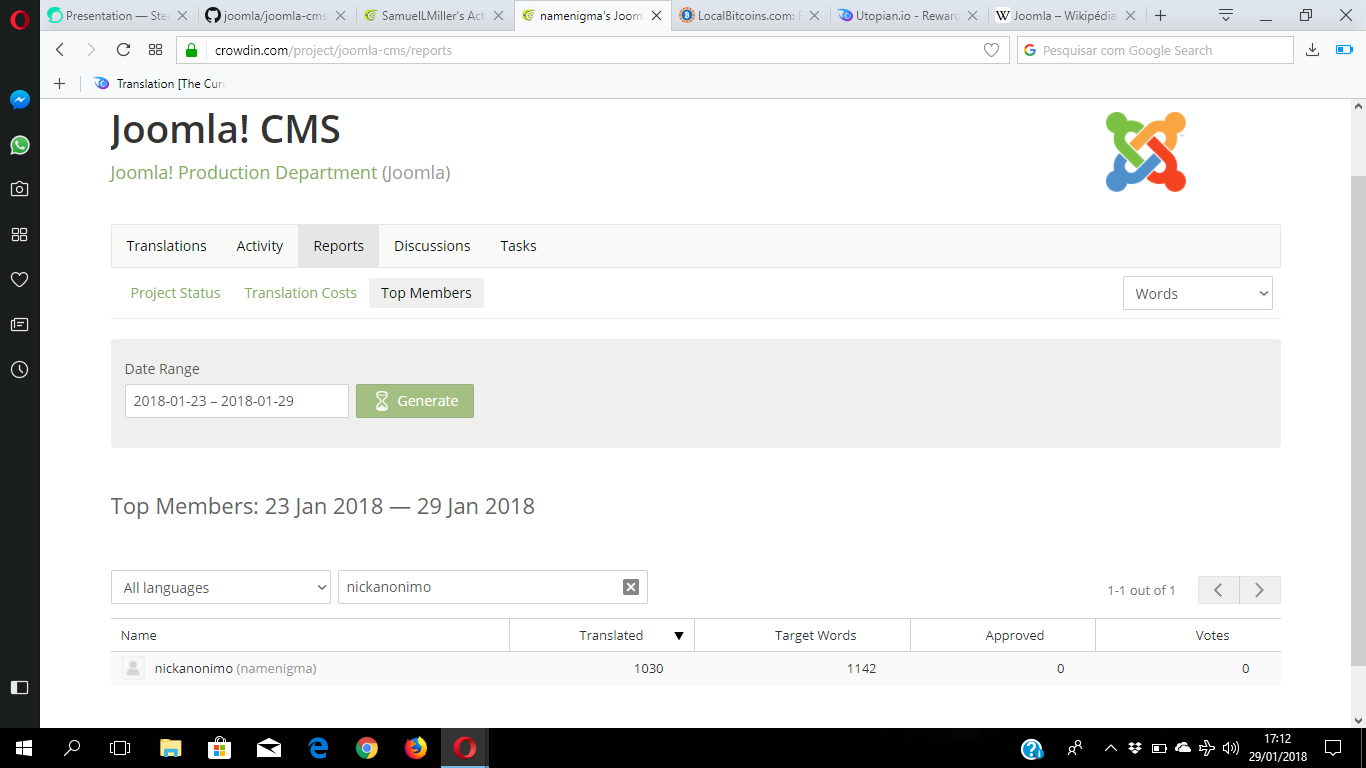1366x768 pixels.
Task: Clear the nickanonimo search filter
Action: point(631,587)
